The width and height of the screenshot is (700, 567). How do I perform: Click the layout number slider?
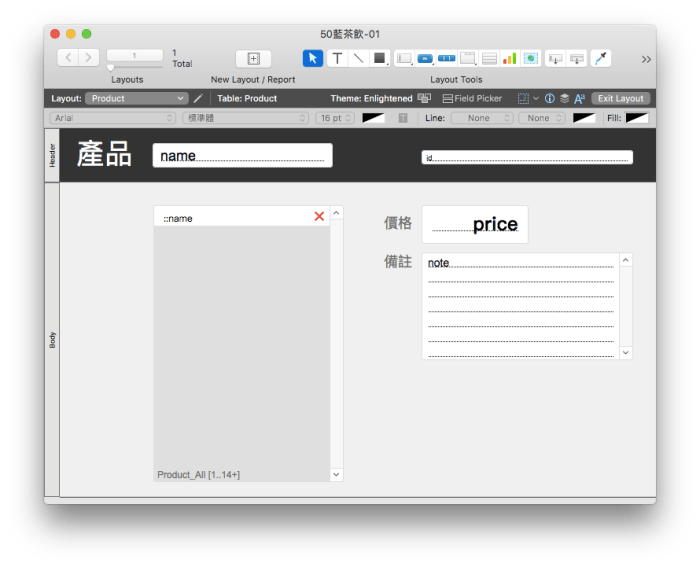tap(112, 67)
